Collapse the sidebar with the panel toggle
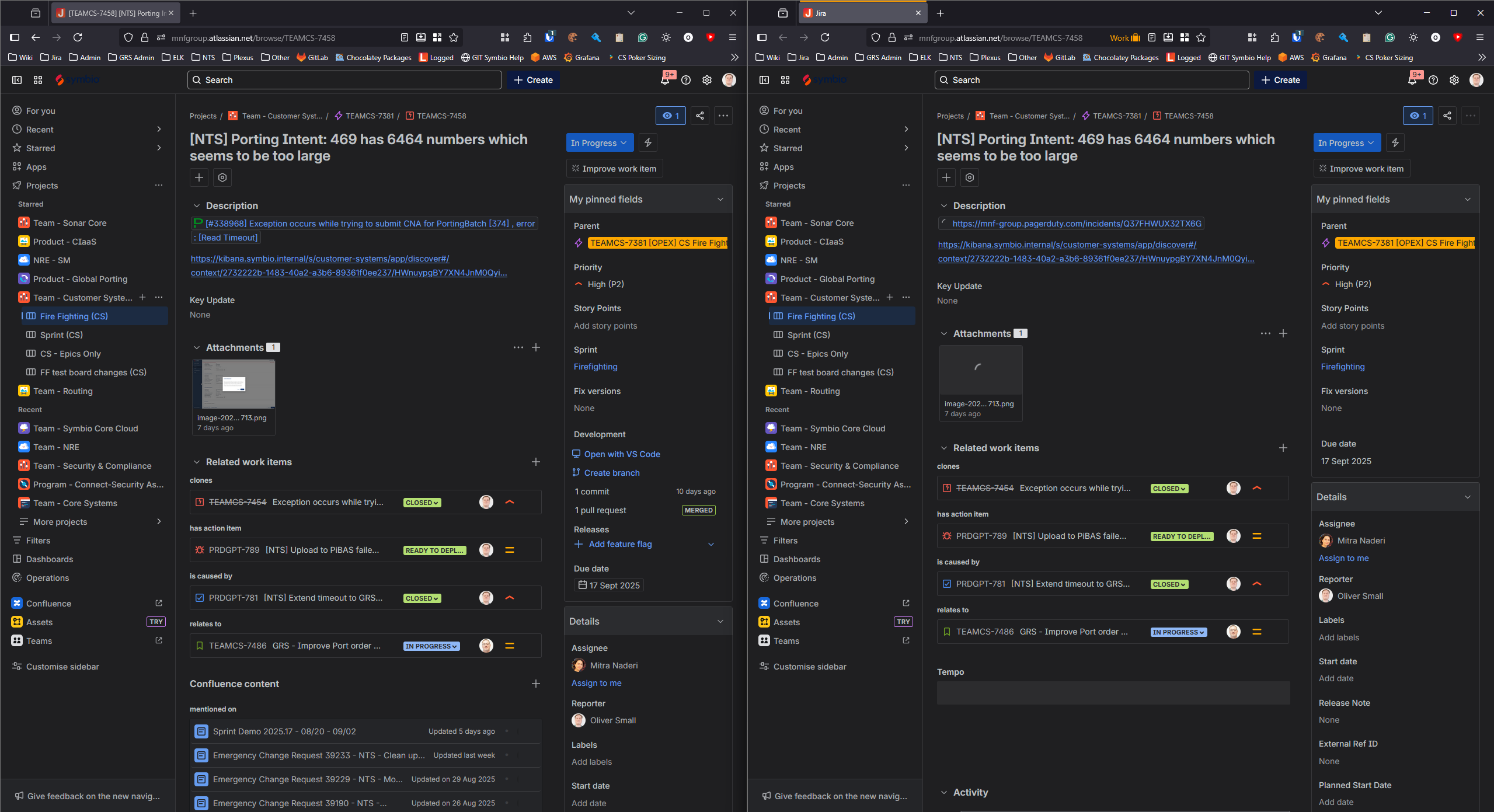The height and width of the screenshot is (812, 1494). pyautogui.click(x=16, y=80)
